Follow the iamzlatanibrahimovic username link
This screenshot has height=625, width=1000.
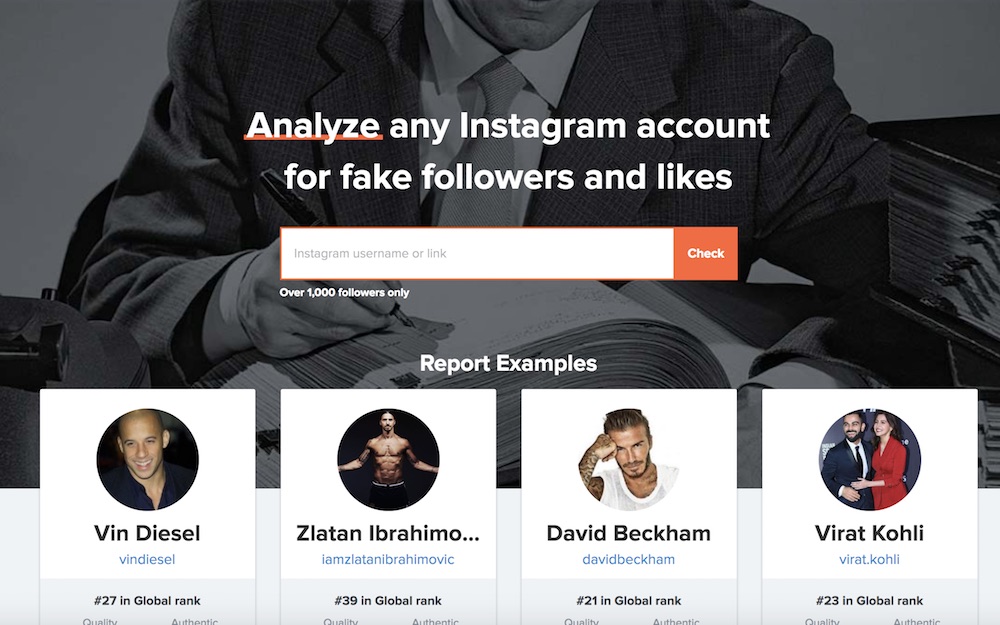click(388, 559)
